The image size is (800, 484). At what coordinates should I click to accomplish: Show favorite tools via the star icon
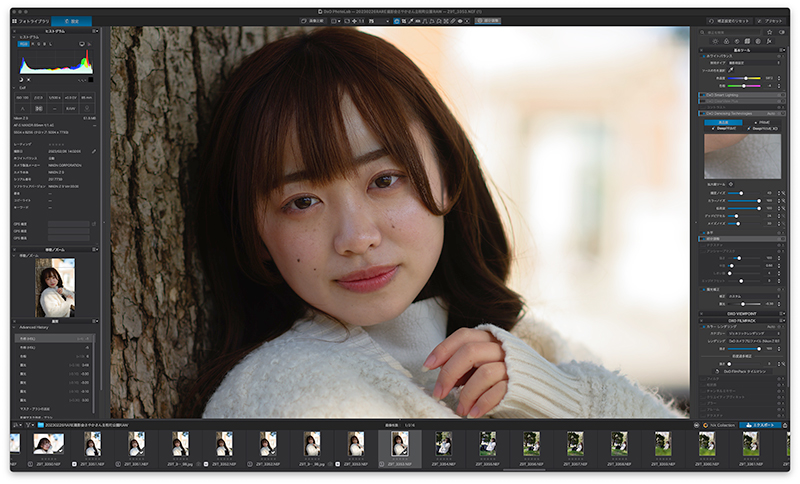[769, 32]
